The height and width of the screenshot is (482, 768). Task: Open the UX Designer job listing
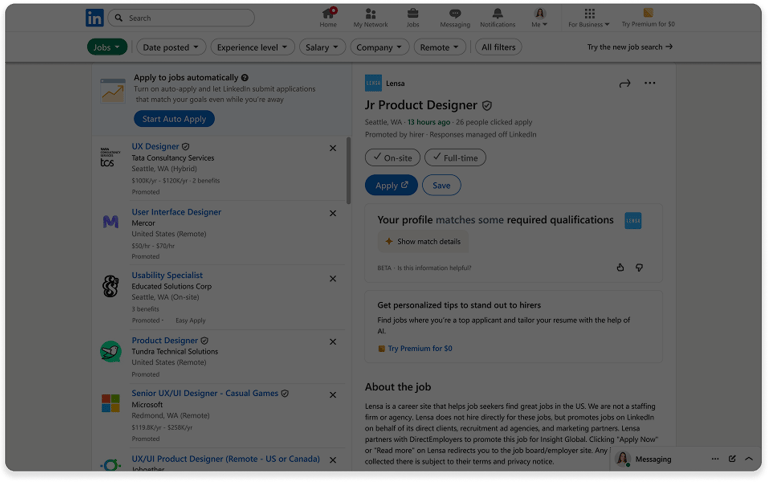click(155, 146)
